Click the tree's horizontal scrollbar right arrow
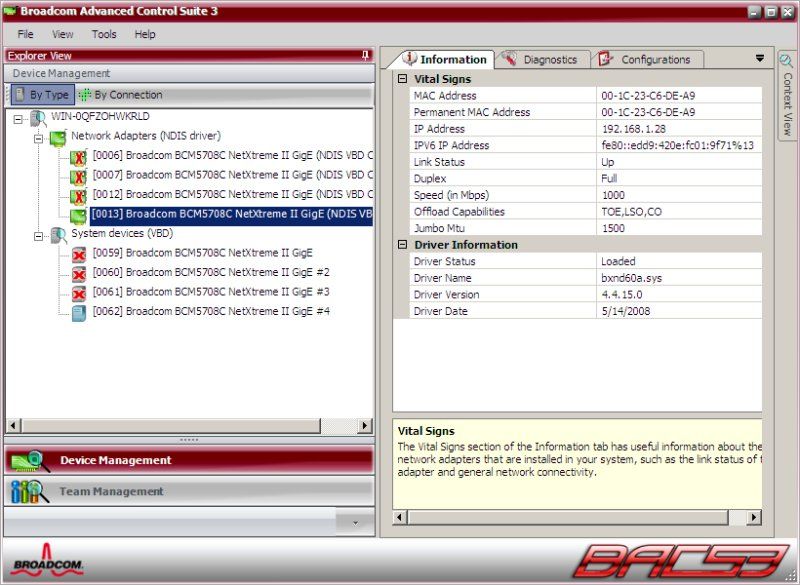The height and width of the screenshot is (585, 800). [364, 425]
